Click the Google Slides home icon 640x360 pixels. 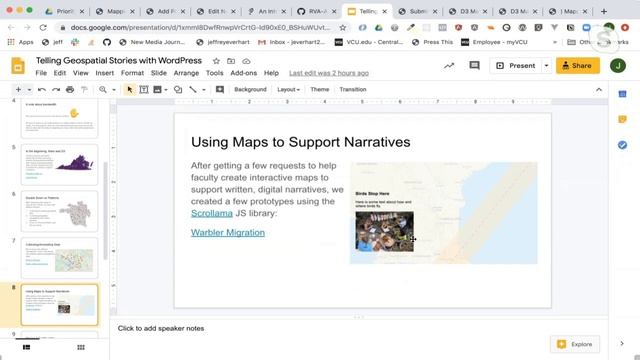pos(18,66)
